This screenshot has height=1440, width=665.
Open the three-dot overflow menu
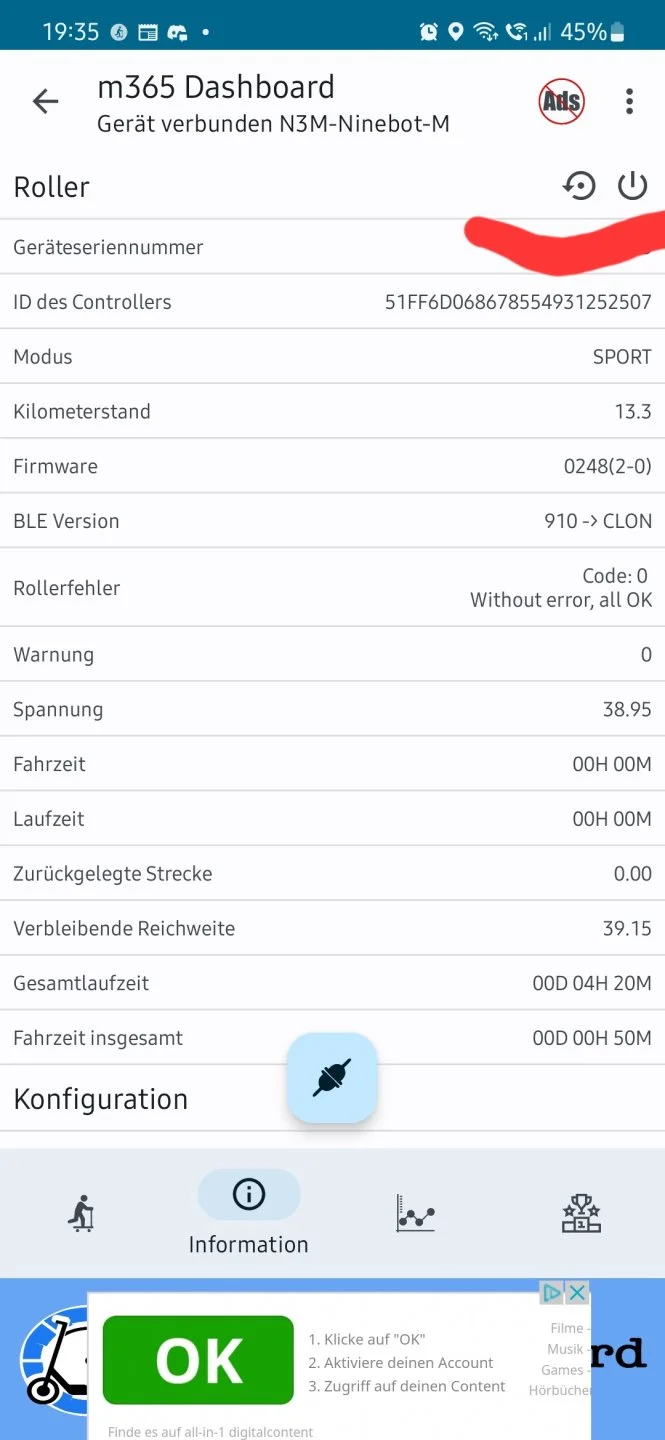(x=629, y=101)
